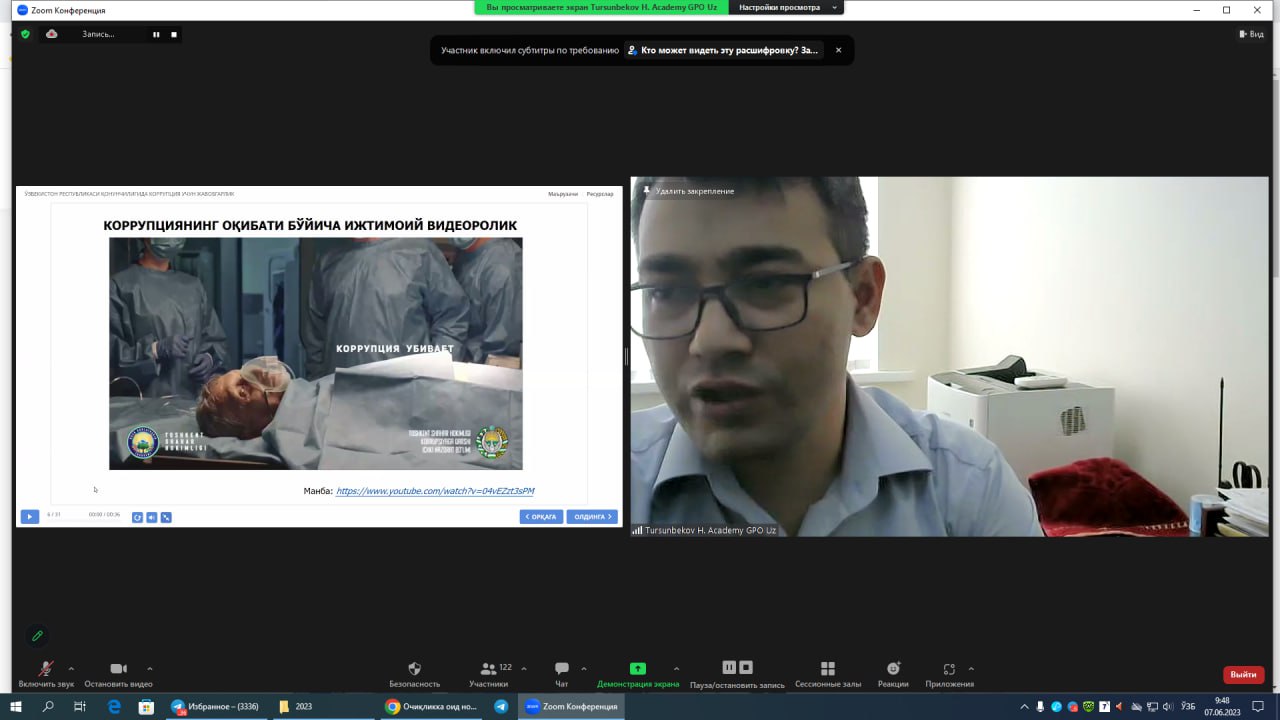Toggle camera with Остановить видео
The width and height of the screenshot is (1280, 720).
pyautogui.click(x=118, y=669)
